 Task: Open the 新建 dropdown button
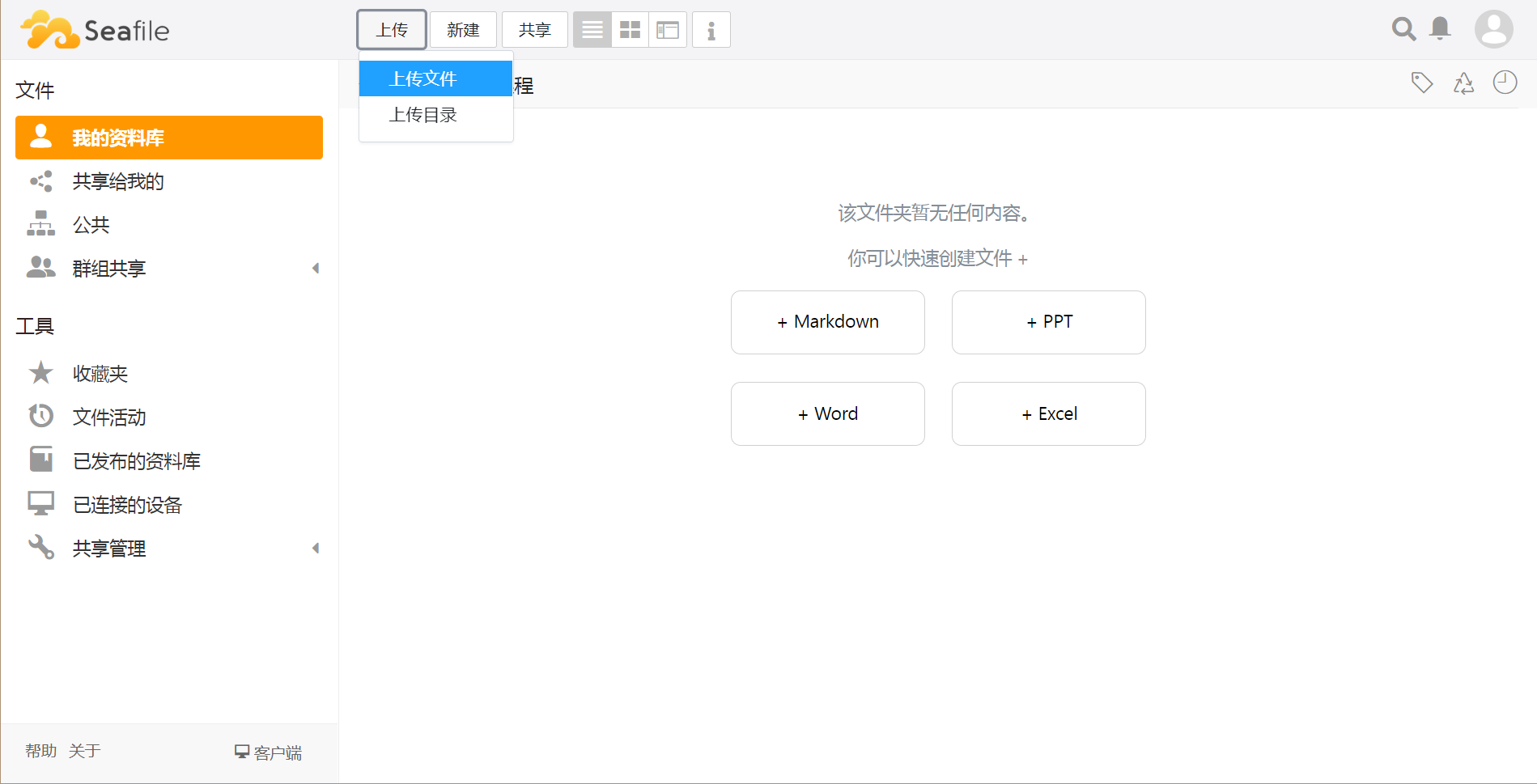(463, 30)
